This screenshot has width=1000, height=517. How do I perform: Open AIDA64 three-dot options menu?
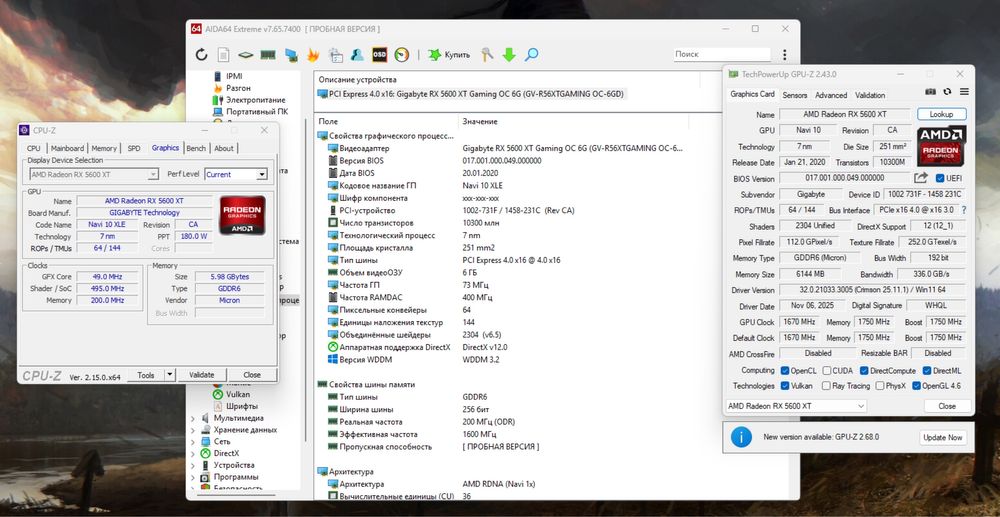[784, 55]
